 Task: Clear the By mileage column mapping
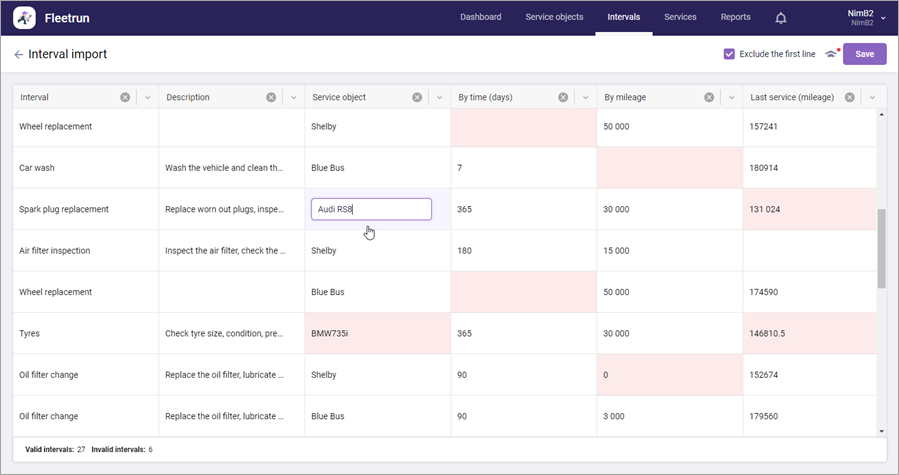(x=709, y=98)
